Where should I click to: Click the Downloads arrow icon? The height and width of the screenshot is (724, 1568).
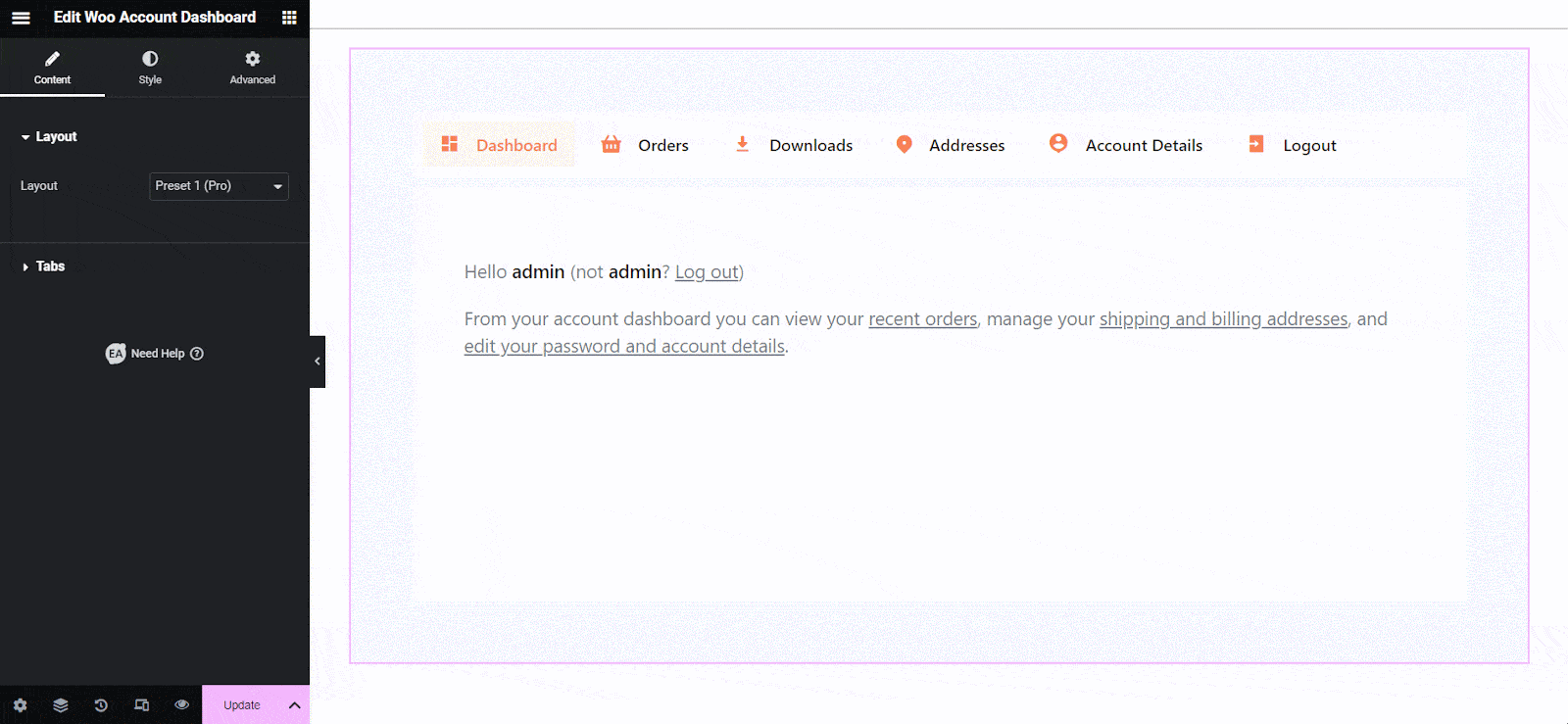tap(743, 144)
